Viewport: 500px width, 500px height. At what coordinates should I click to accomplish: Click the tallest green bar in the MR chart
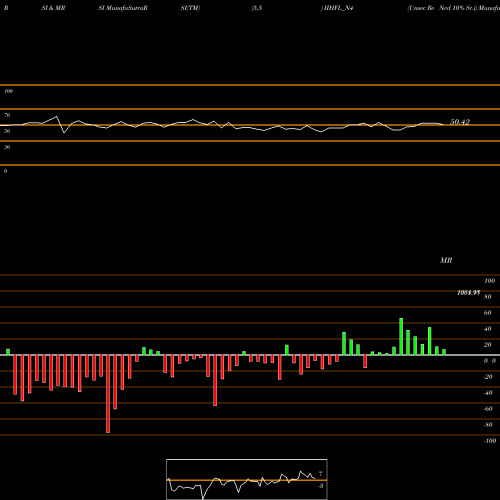point(401,336)
